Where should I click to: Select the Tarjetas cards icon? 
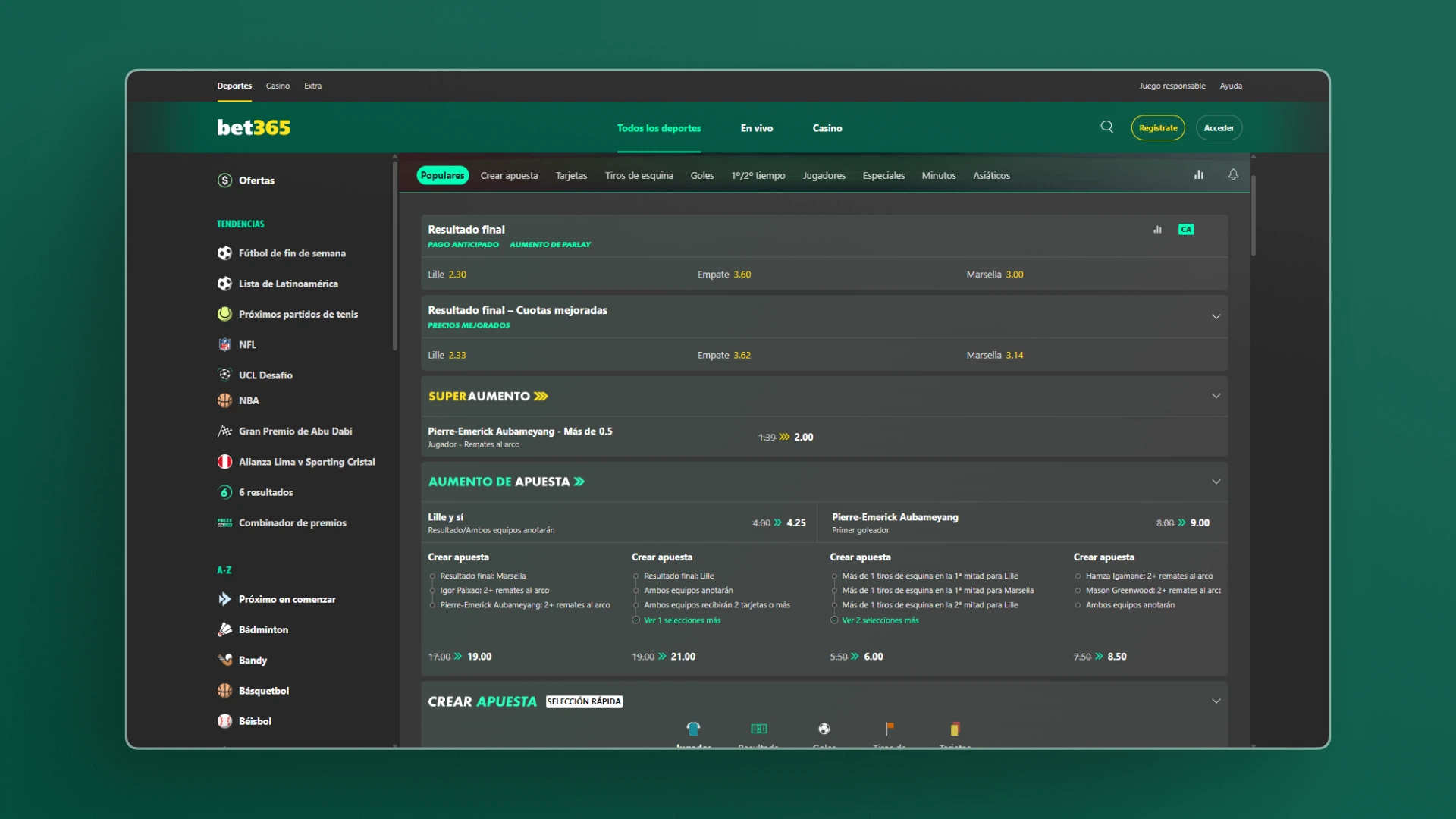coord(955,729)
